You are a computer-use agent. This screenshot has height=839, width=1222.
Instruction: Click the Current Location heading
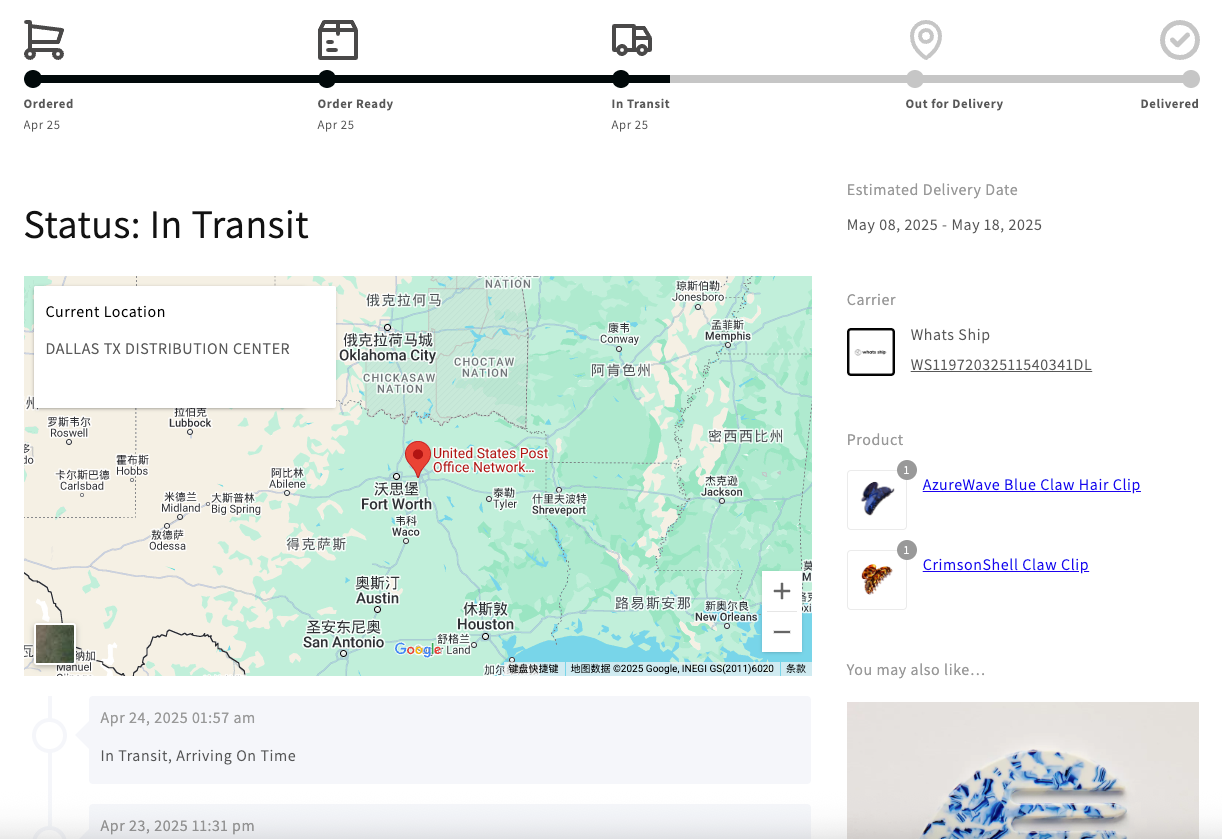click(105, 312)
